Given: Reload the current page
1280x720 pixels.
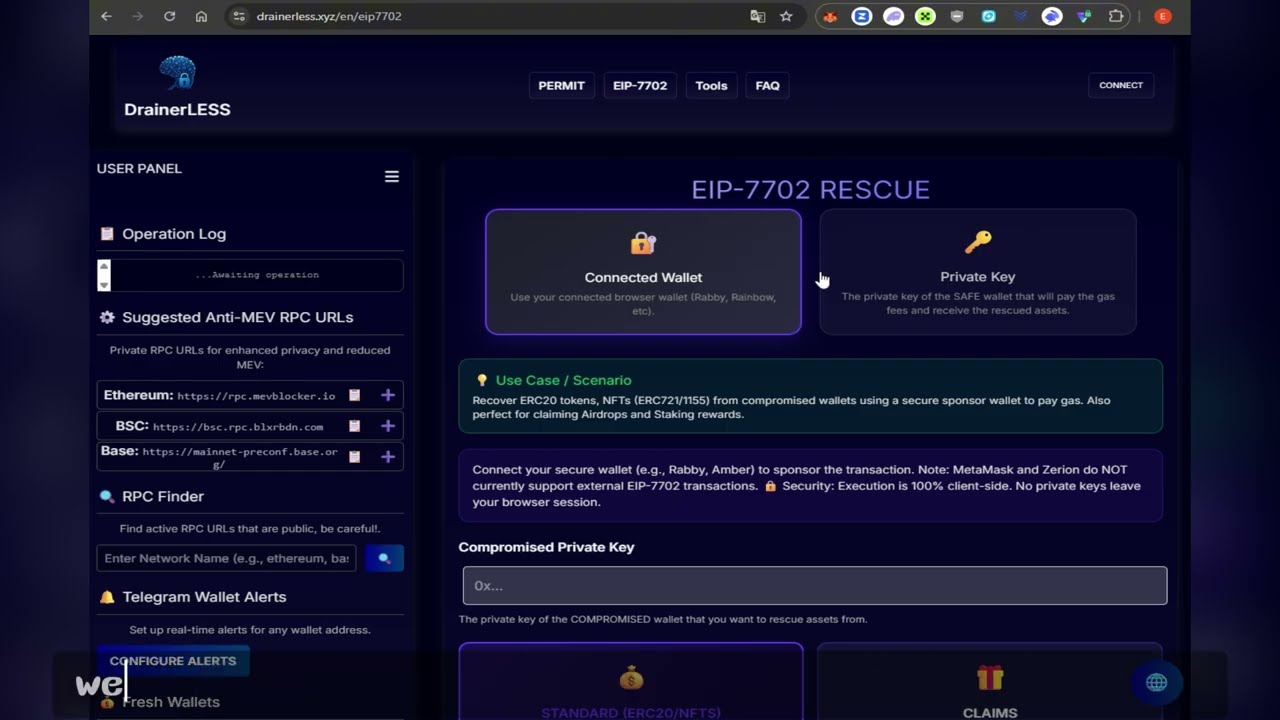Looking at the screenshot, I should coord(169,16).
